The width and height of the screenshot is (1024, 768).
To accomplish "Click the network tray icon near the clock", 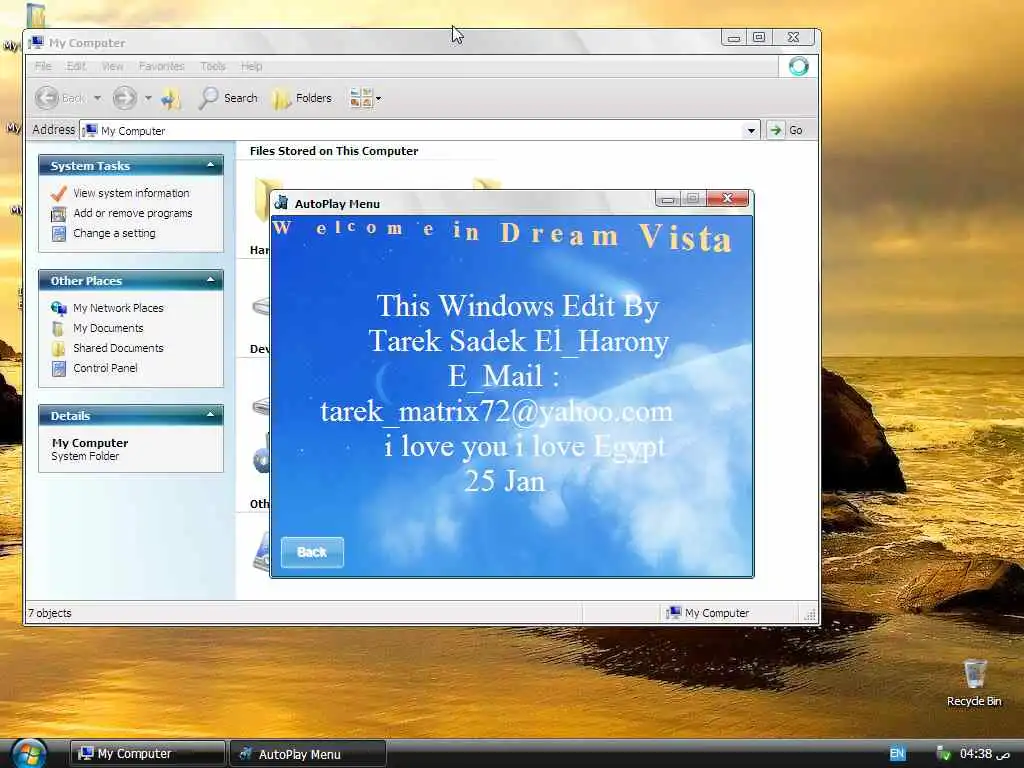I will [943, 754].
